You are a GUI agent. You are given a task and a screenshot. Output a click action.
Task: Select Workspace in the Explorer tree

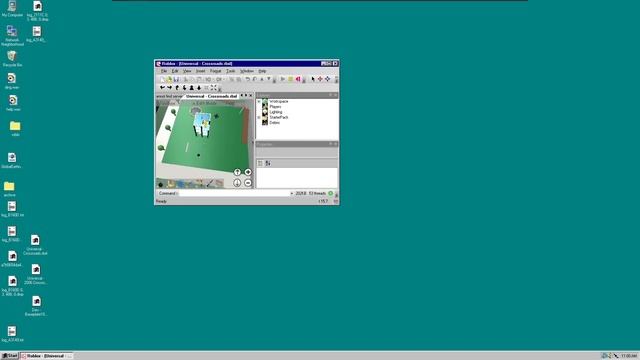click(278, 101)
